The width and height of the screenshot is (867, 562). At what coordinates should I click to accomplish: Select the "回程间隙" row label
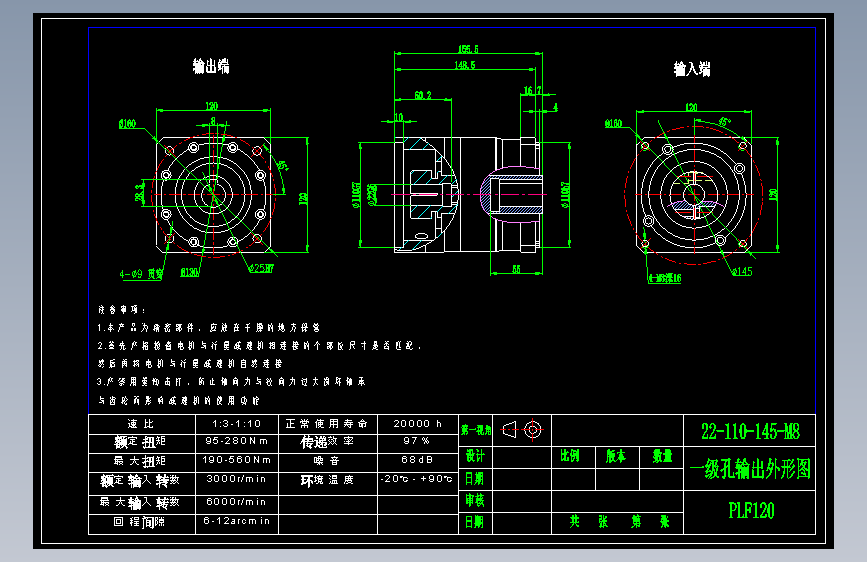point(139,522)
